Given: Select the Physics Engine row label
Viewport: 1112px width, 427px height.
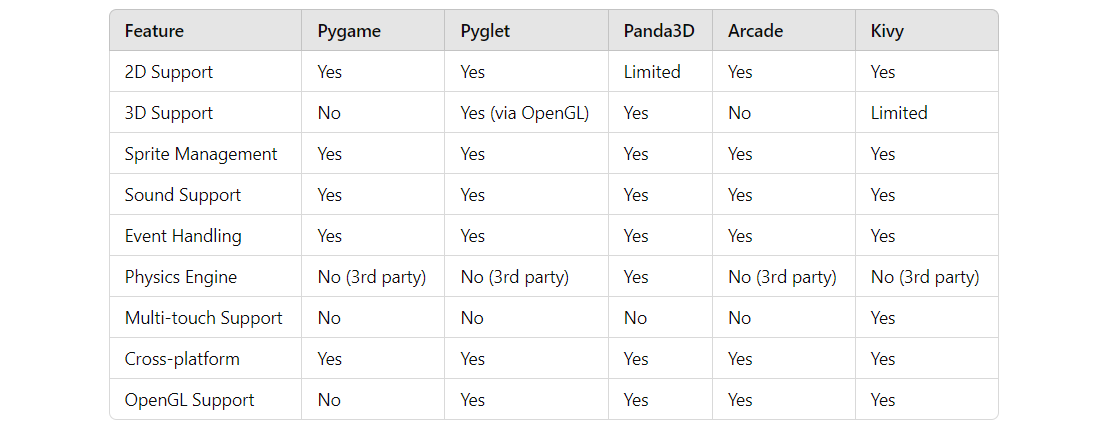Looking at the screenshot, I should click(x=181, y=277).
